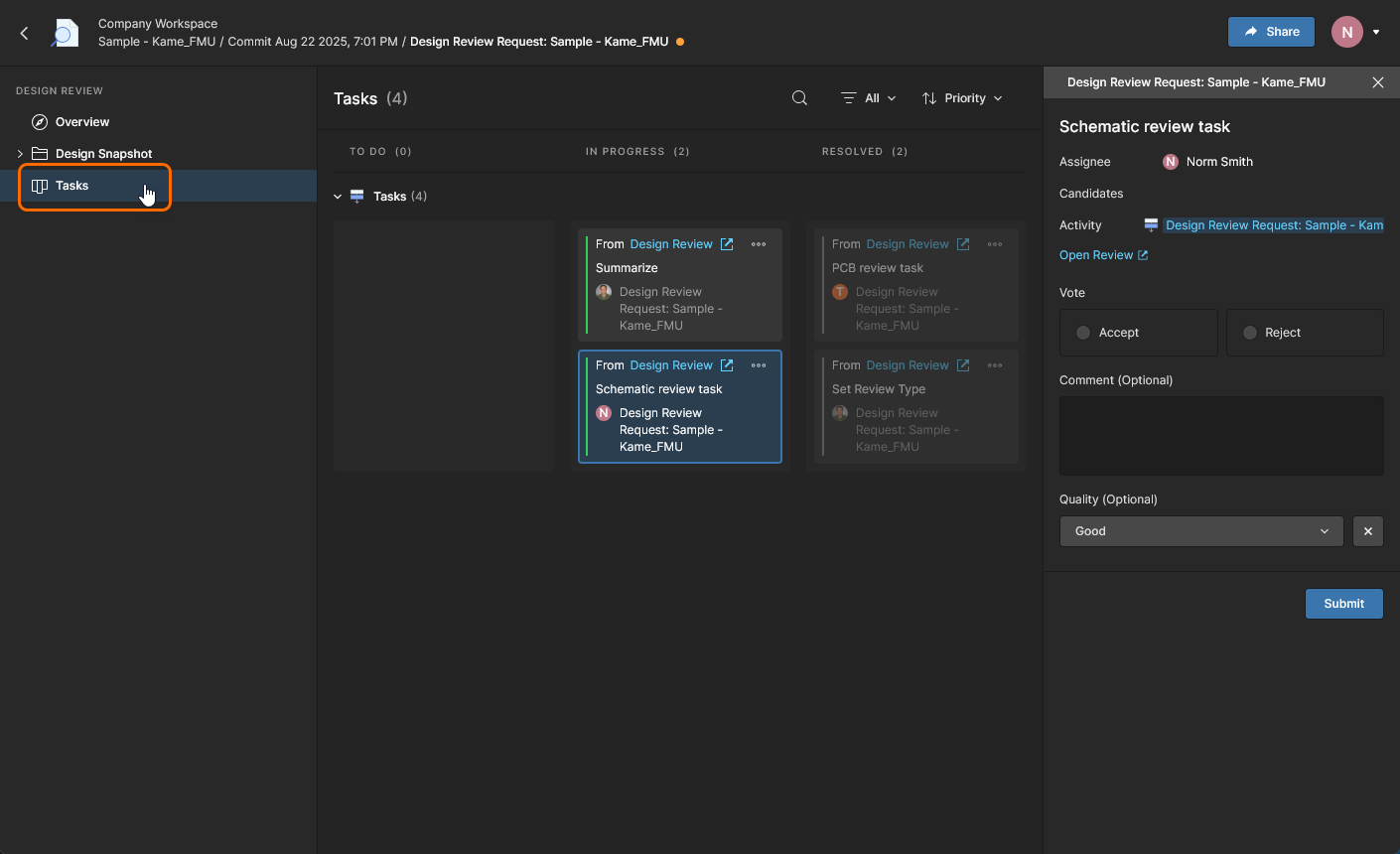Open the All filter dropdown
The width and height of the screenshot is (1400, 854).
coord(869,98)
